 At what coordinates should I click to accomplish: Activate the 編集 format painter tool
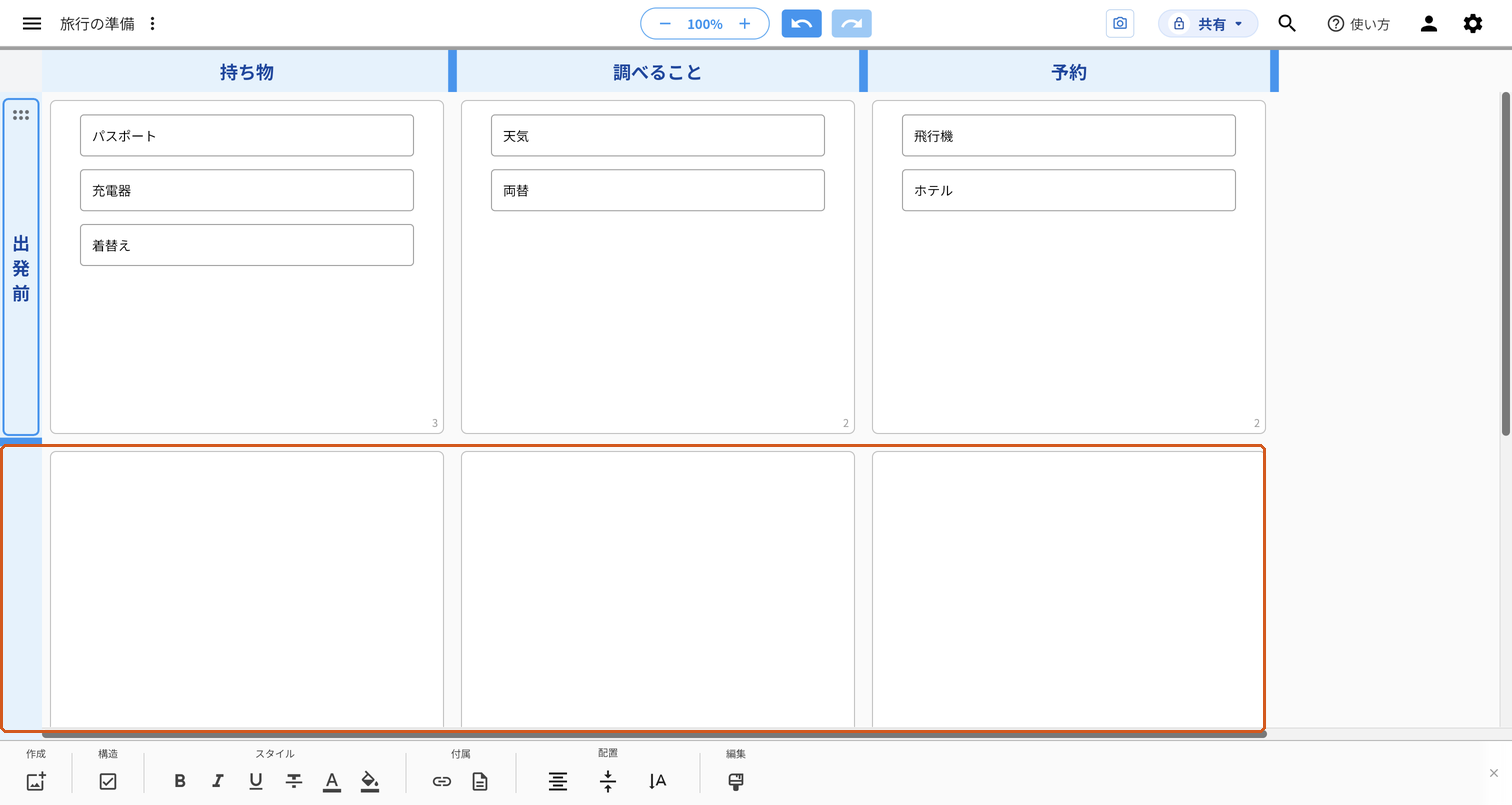[736, 782]
